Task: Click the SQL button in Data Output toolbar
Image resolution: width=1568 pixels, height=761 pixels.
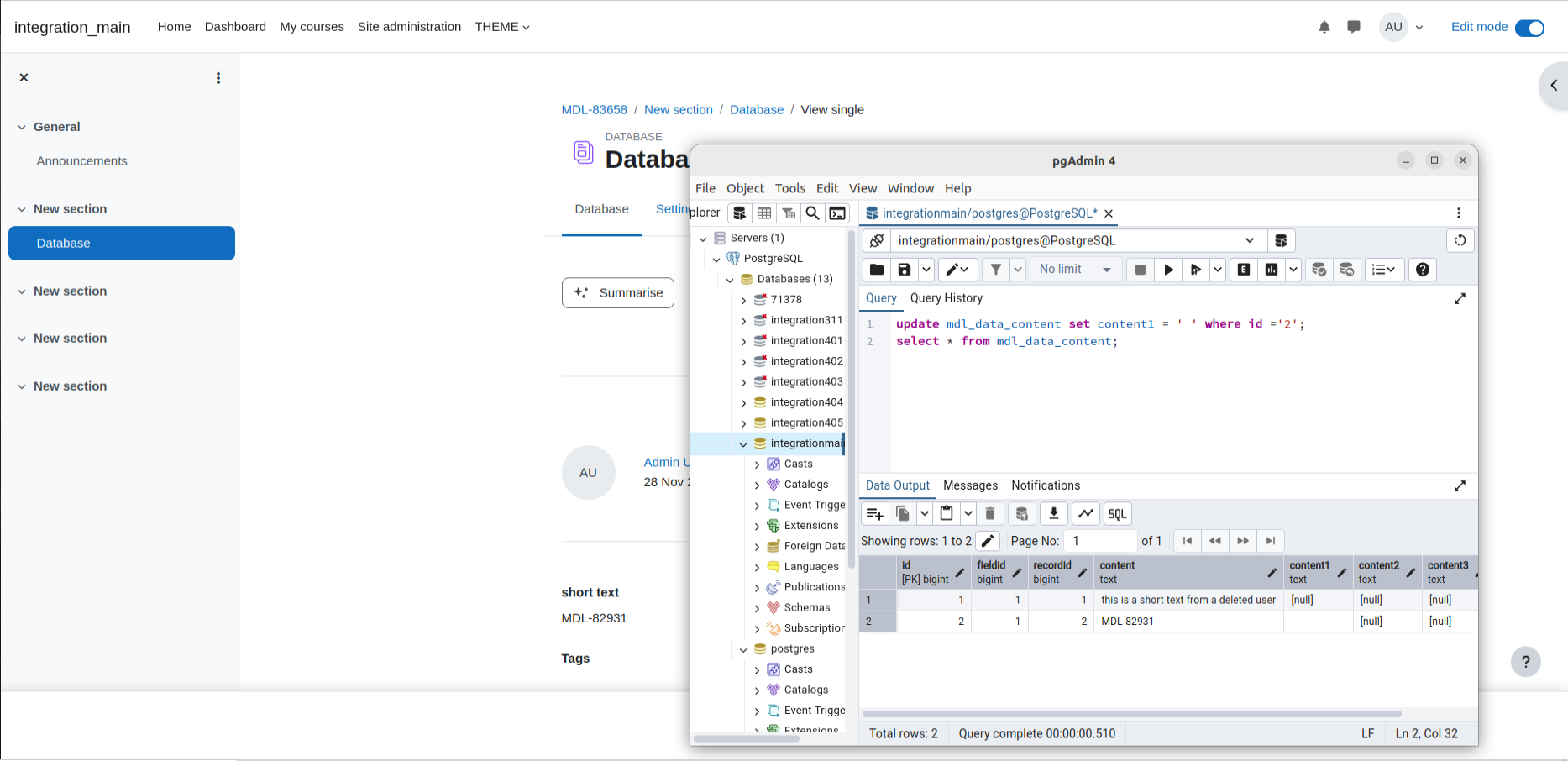Action: point(1117,514)
